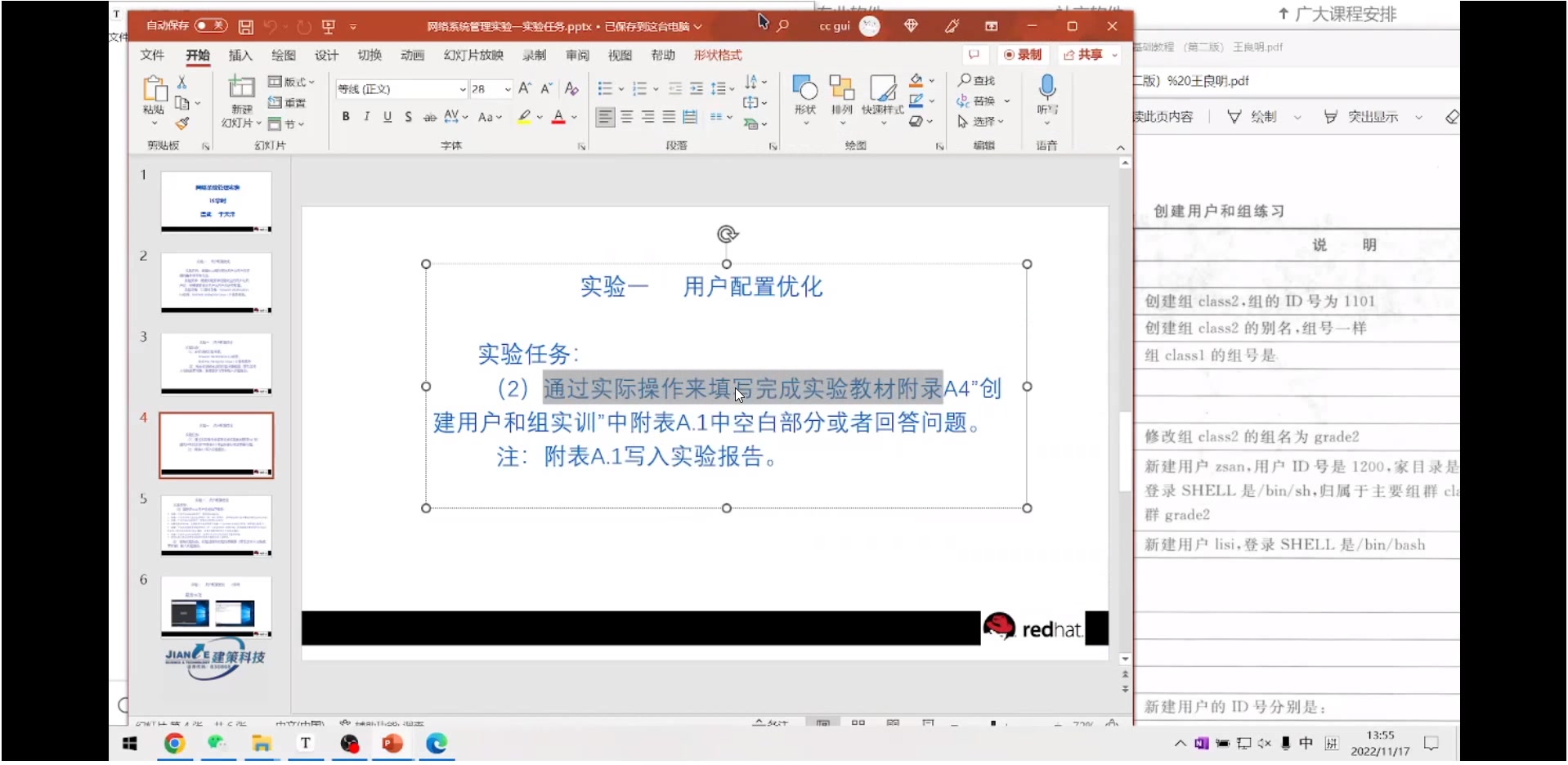
Task: Click the 录制 button near the ribbon
Action: (x=1024, y=55)
